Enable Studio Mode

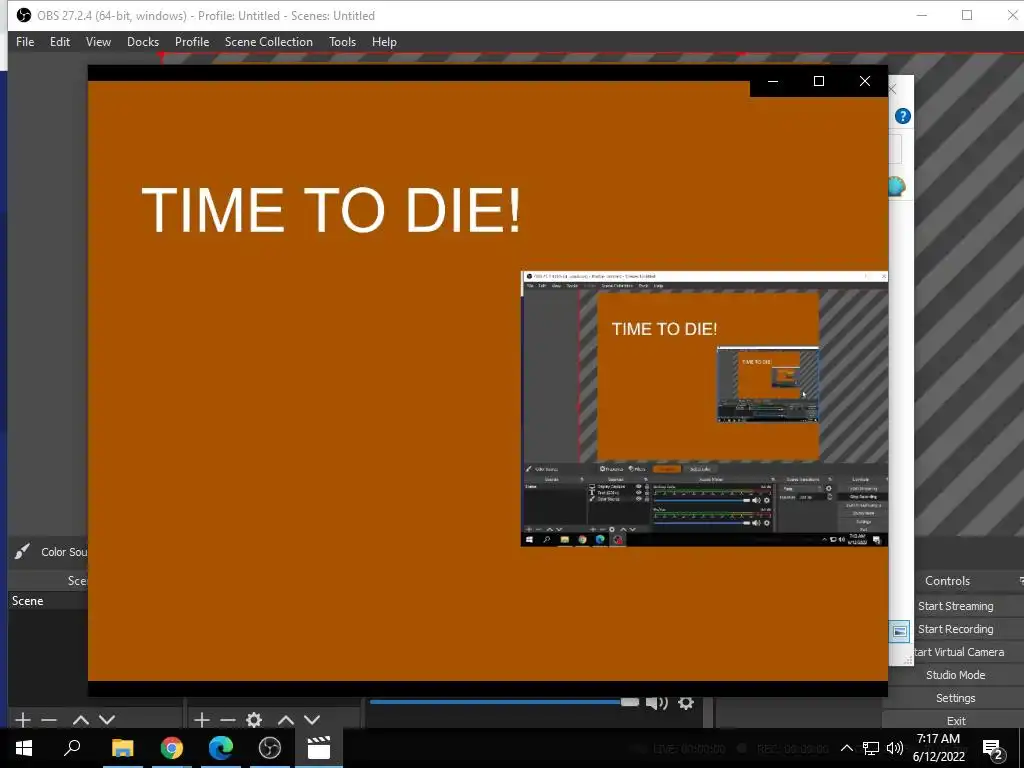coord(955,675)
